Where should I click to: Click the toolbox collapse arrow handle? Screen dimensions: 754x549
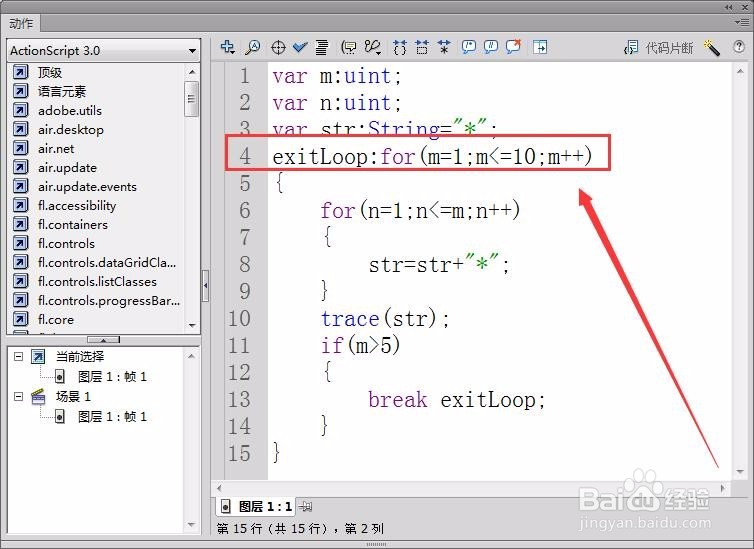point(205,286)
